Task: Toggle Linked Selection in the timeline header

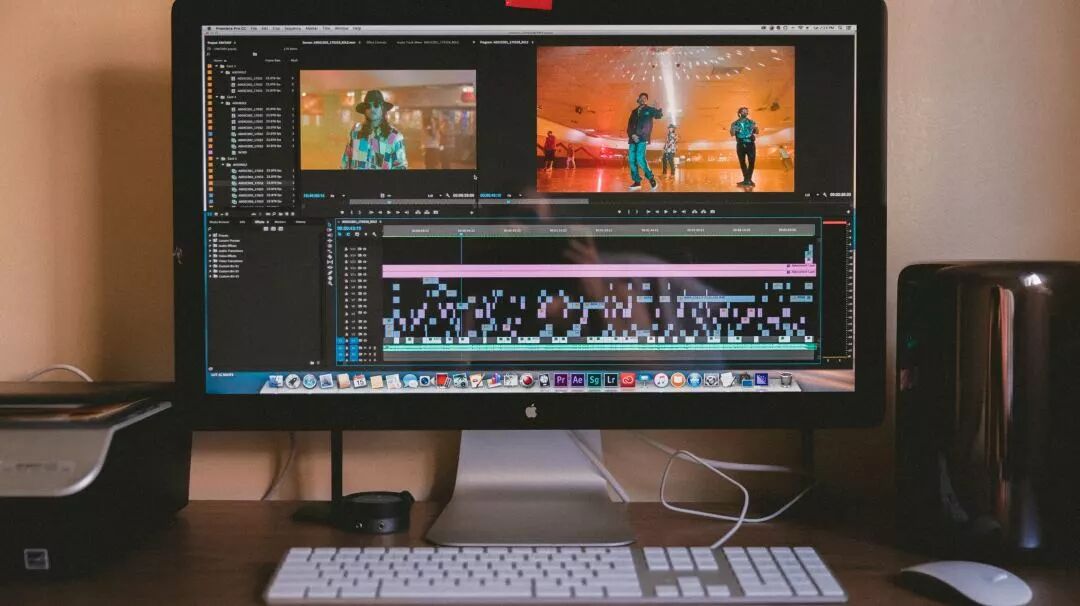Action: 357,234
